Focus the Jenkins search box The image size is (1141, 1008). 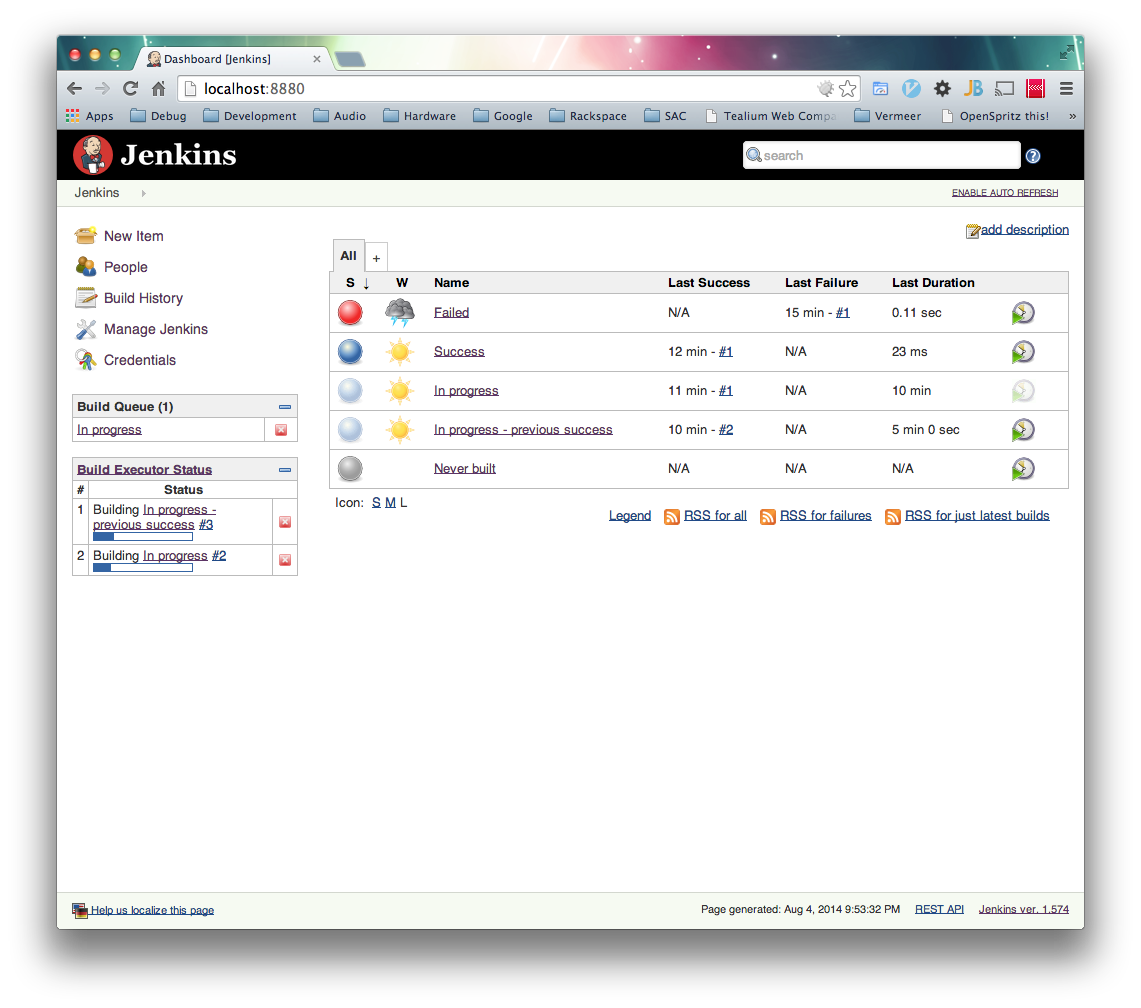click(881, 155)
